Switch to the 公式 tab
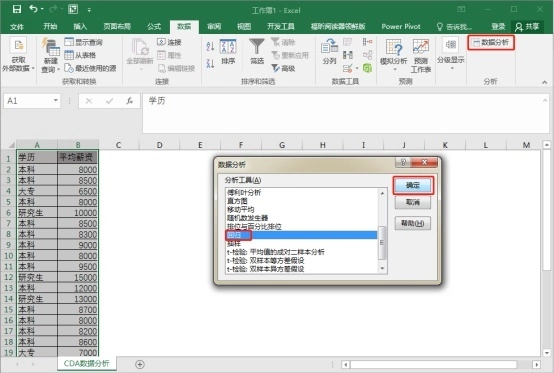Screen dimensions: 554x373 point(154,26)
